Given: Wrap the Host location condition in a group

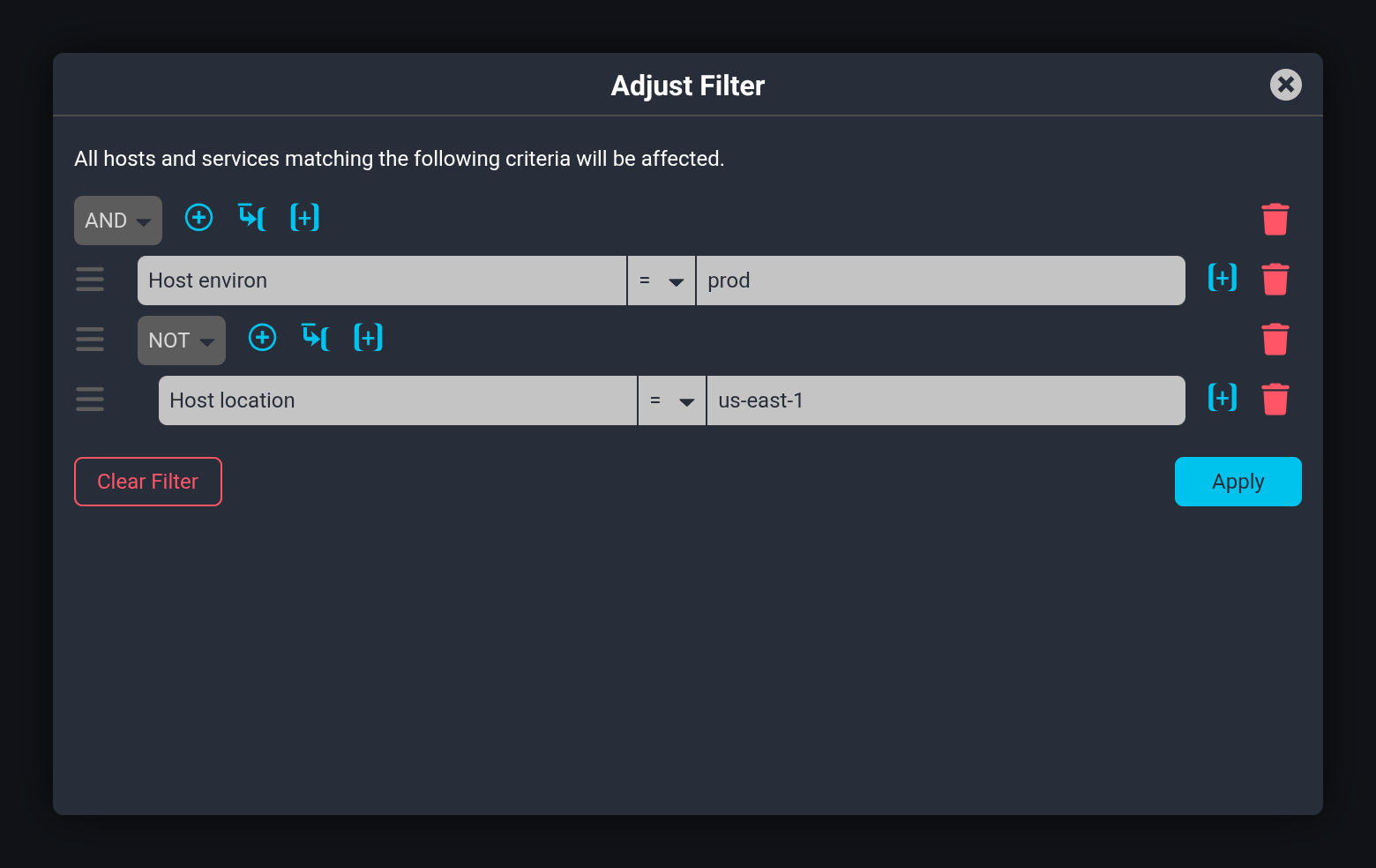Looking at the screenshot, I should click(x=1223, y=398).
